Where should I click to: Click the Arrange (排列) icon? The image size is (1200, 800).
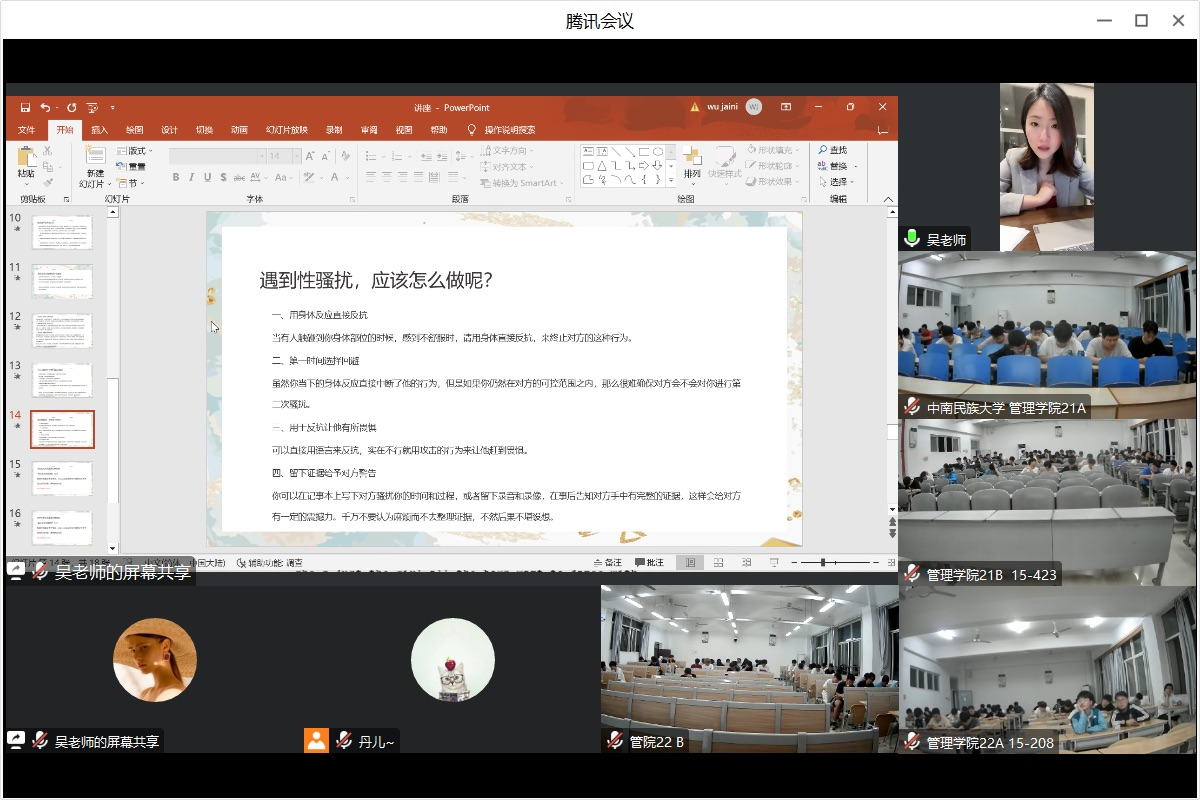[692, 159]
